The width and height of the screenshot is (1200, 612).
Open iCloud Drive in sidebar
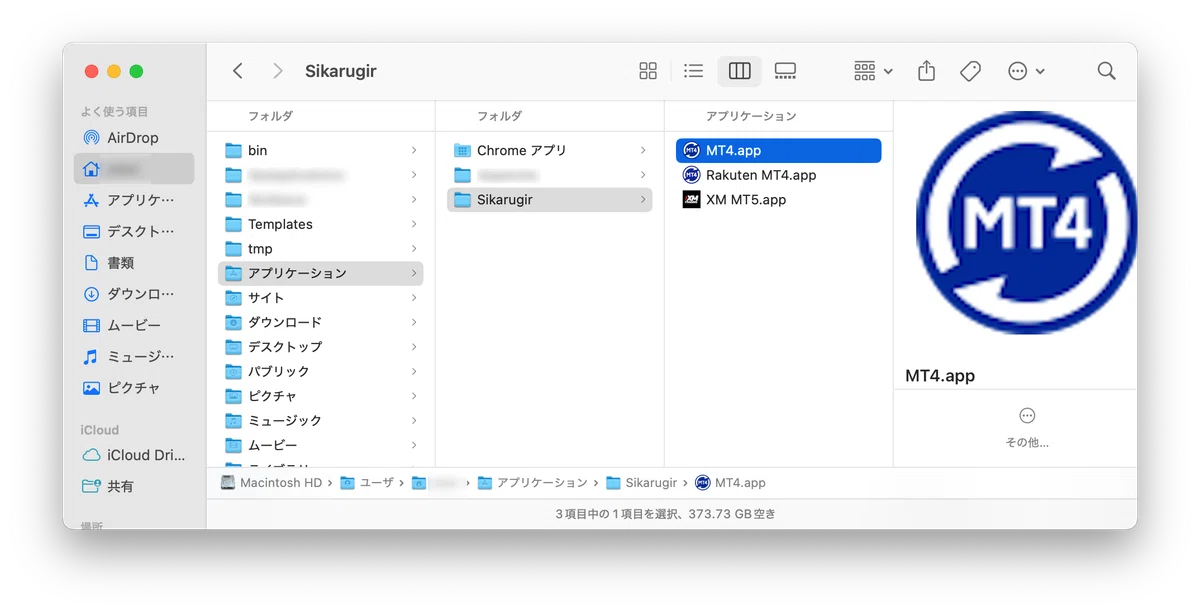(134, 455)
